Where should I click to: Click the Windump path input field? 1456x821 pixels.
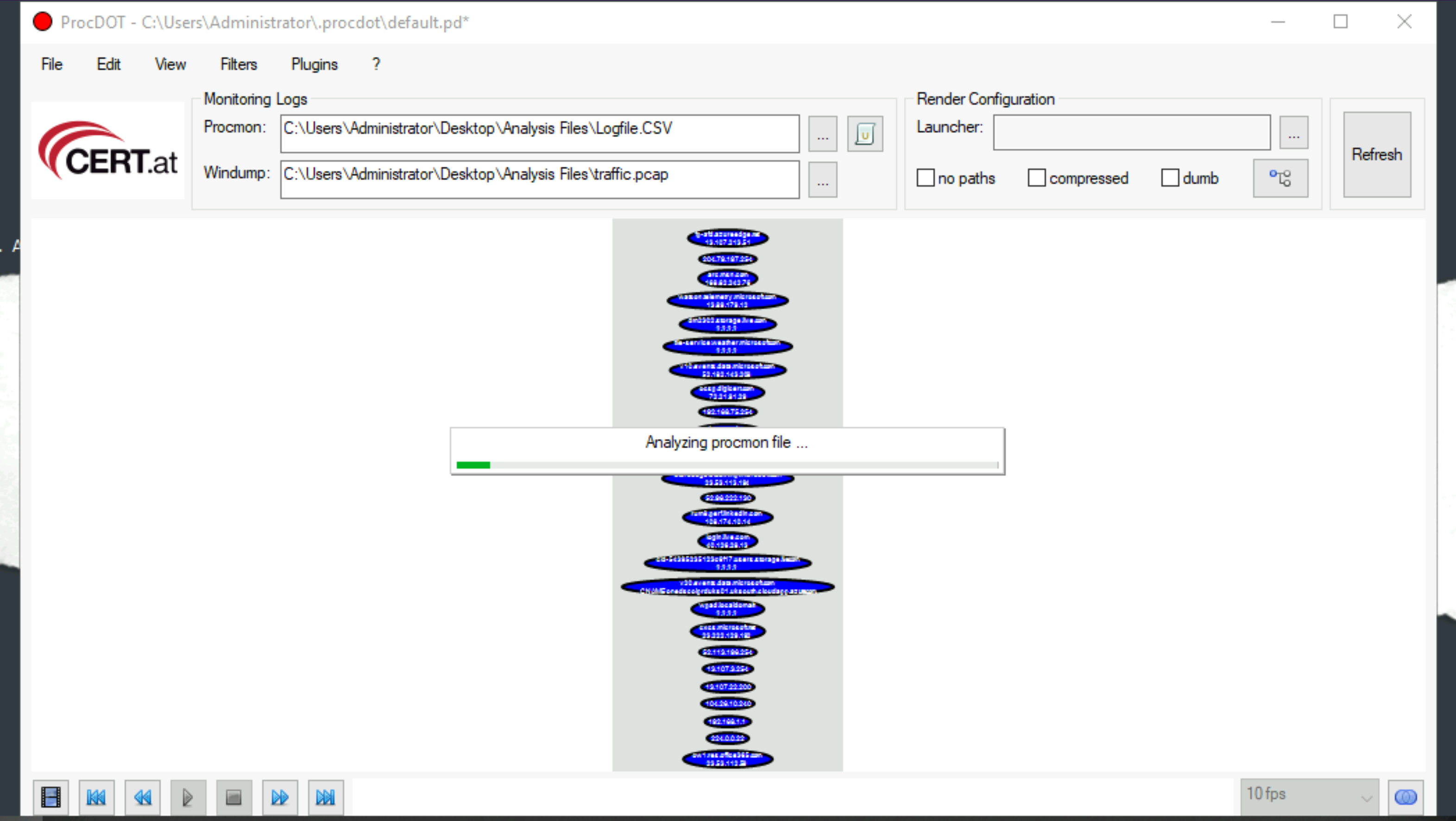539,179
